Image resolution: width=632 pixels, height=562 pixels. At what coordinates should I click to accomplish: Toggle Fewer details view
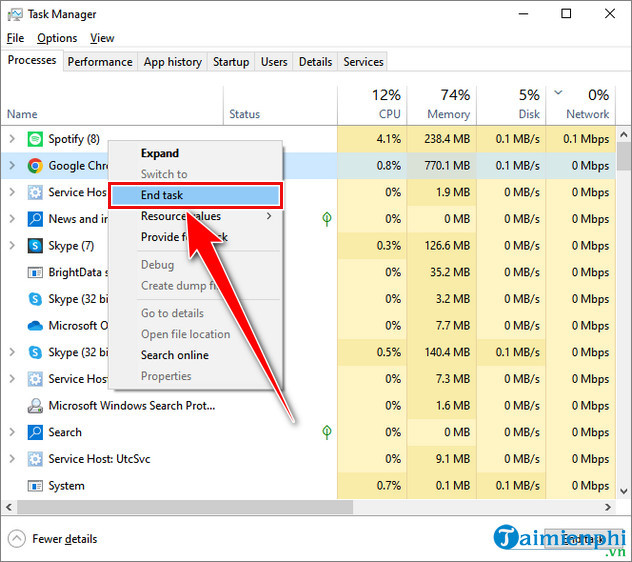[x=54, y=539]
